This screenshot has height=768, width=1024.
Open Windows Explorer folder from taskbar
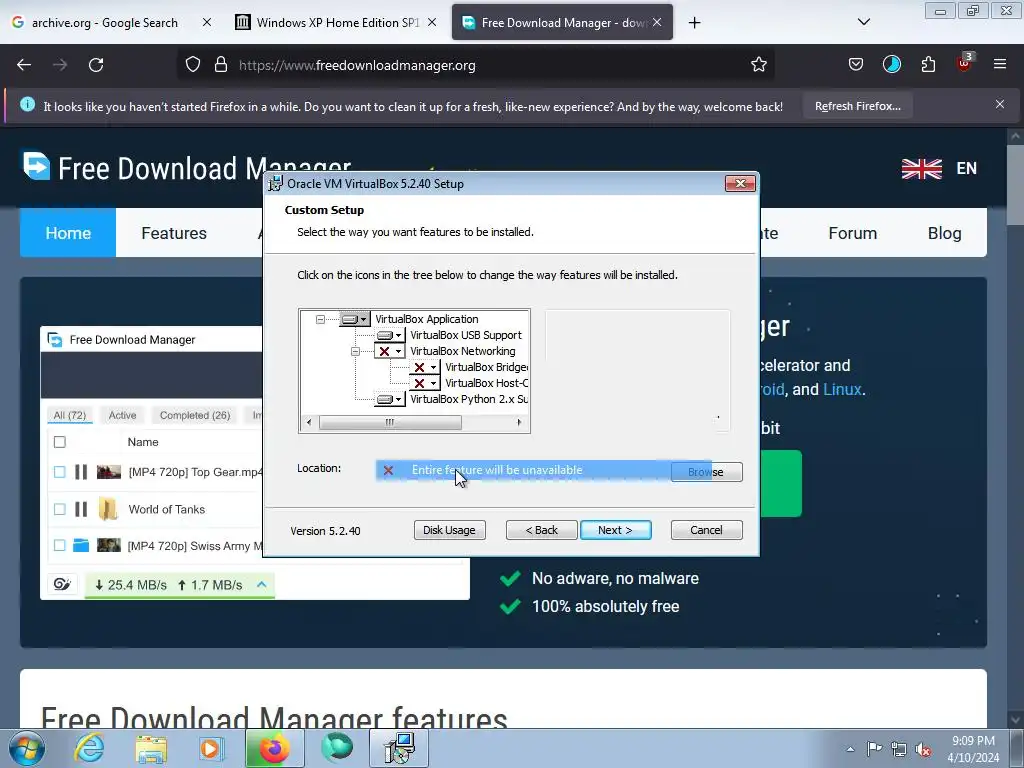pos(151,749)
